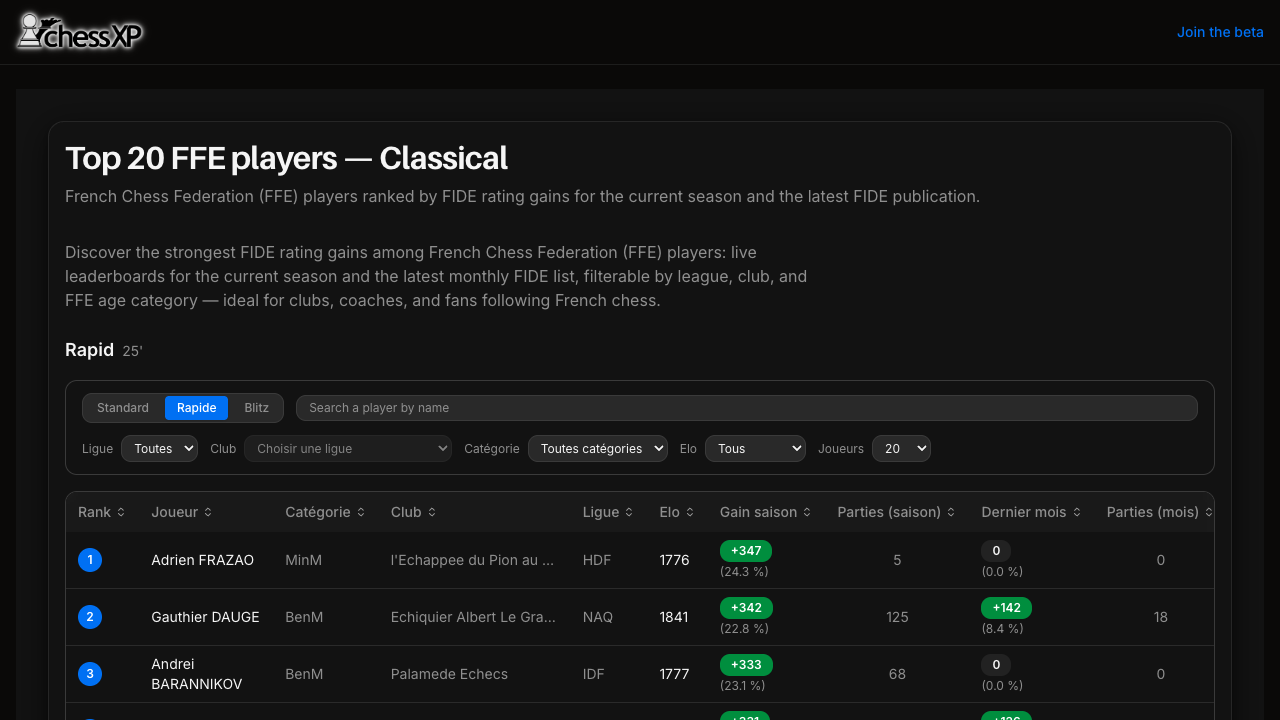Open player Andrei BARANNIKOV
Screen dimensions: 1280x720
(197, 674)
